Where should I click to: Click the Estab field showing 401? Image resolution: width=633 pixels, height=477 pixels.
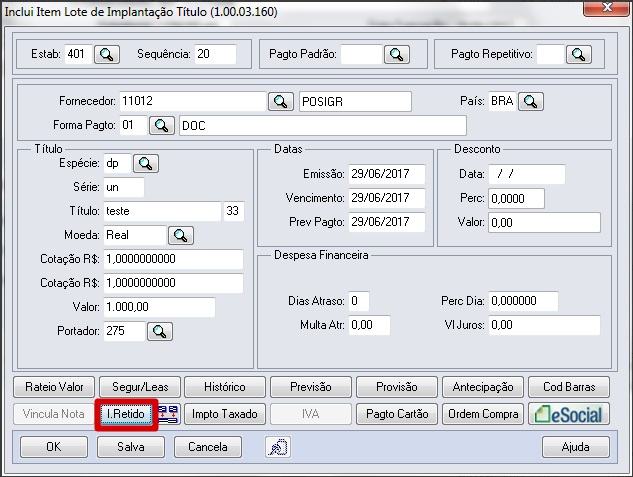[x=78, y=54]
